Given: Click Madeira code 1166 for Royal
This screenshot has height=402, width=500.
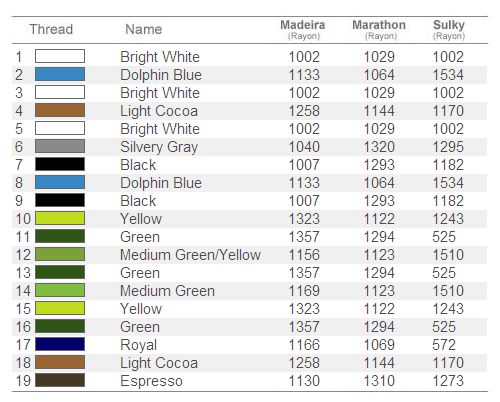Looking at the screenshot, I should 304,345.
